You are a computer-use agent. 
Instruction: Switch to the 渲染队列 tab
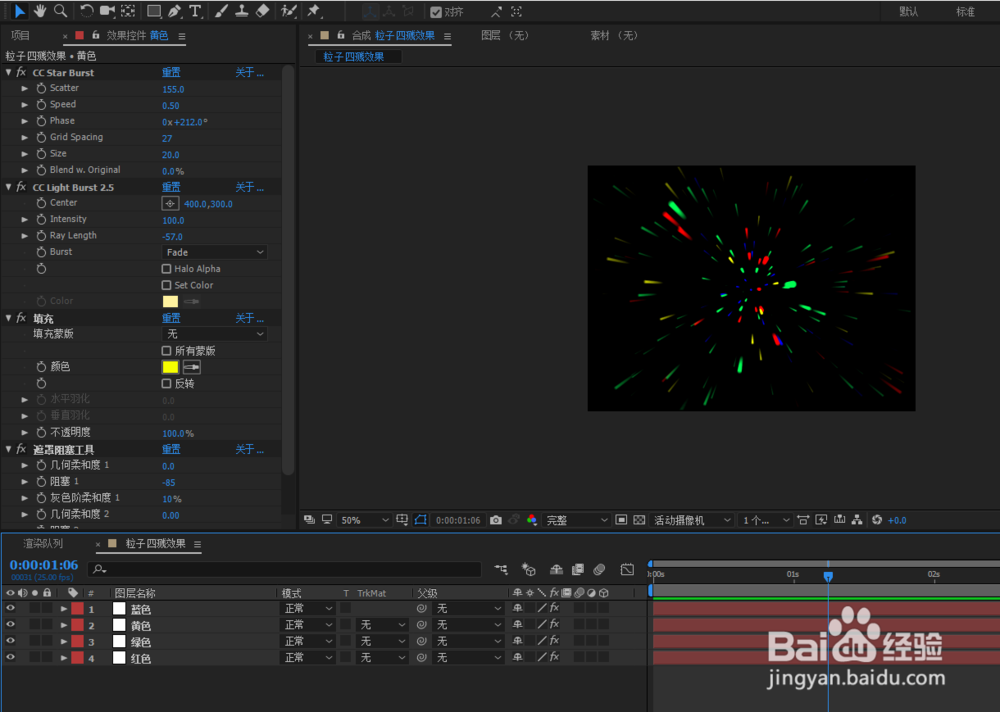43,544
